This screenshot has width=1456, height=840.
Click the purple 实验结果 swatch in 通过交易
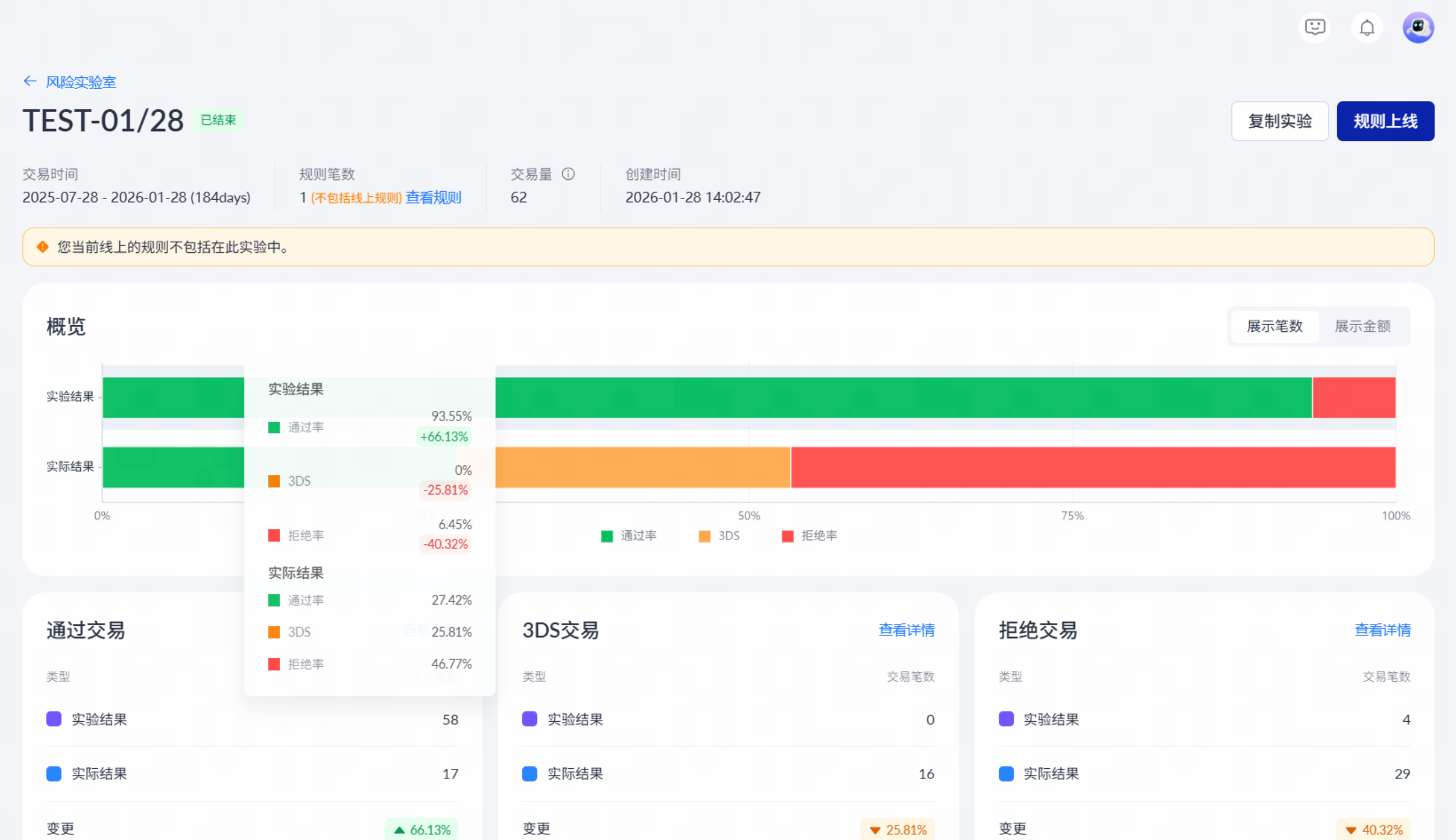point(54,719)
